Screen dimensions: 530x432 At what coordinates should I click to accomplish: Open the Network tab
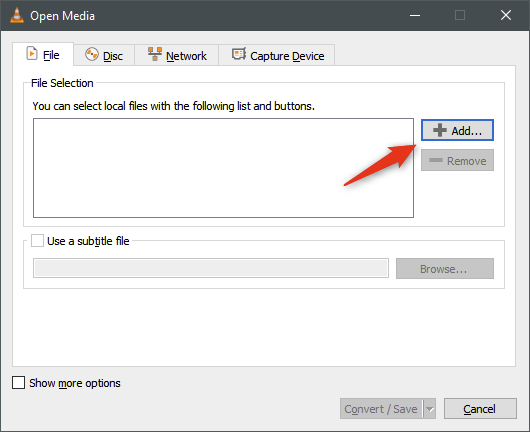[x=177, y=55]
